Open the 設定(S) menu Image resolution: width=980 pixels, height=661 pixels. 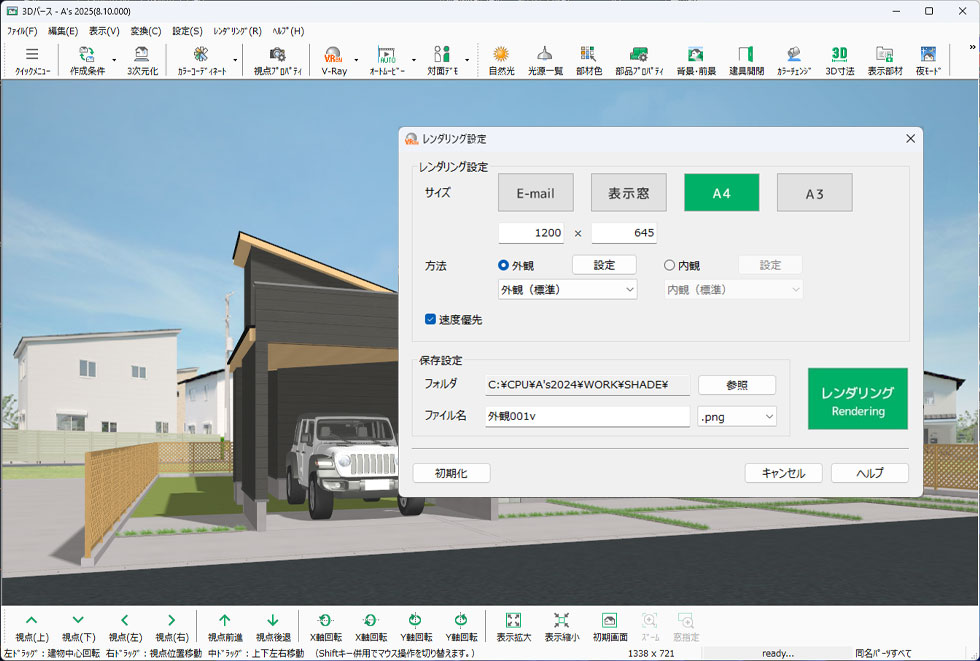[x=188, y=31]
